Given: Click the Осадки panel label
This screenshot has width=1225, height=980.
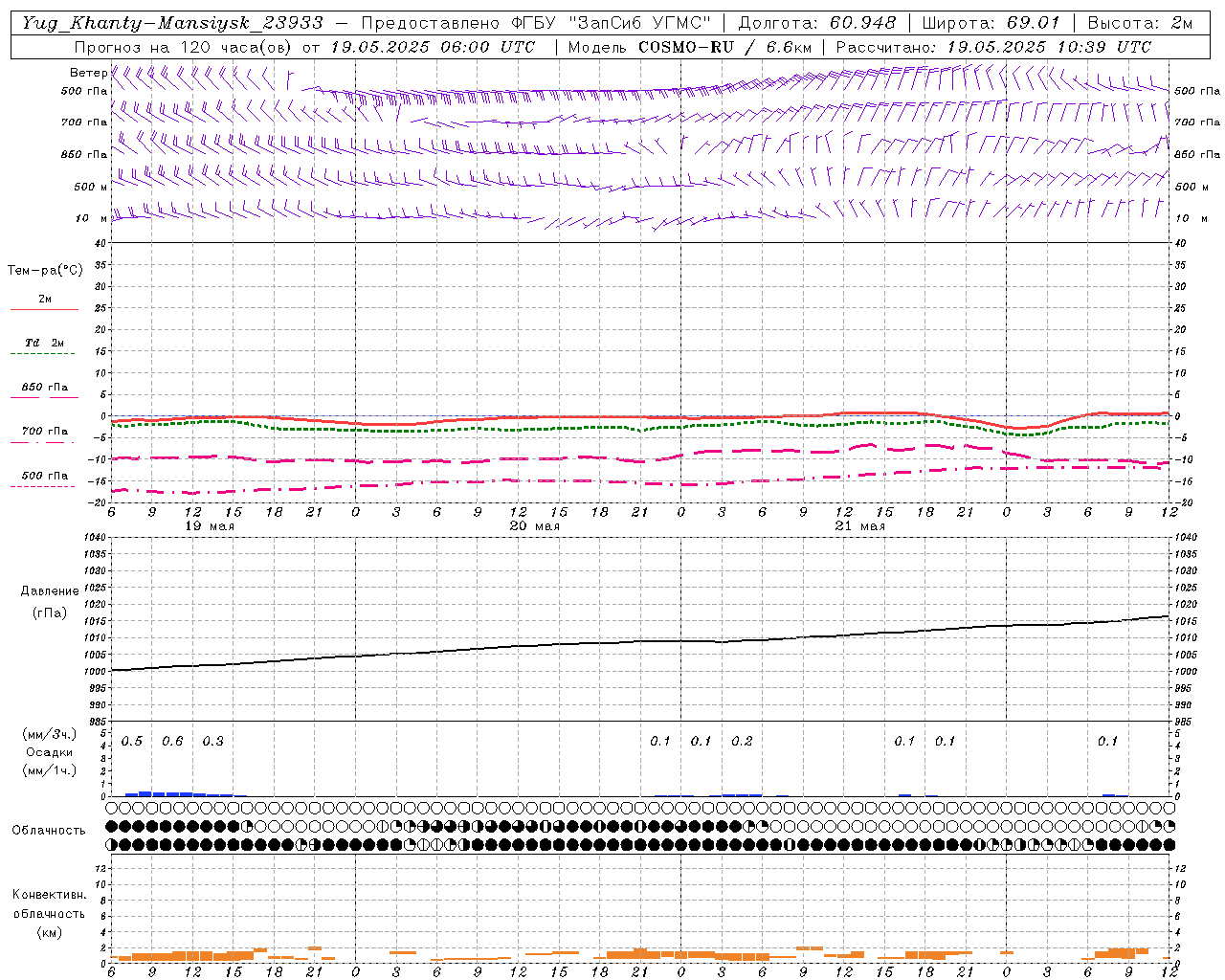Looking at the screenshot, I should pos(50,752).
